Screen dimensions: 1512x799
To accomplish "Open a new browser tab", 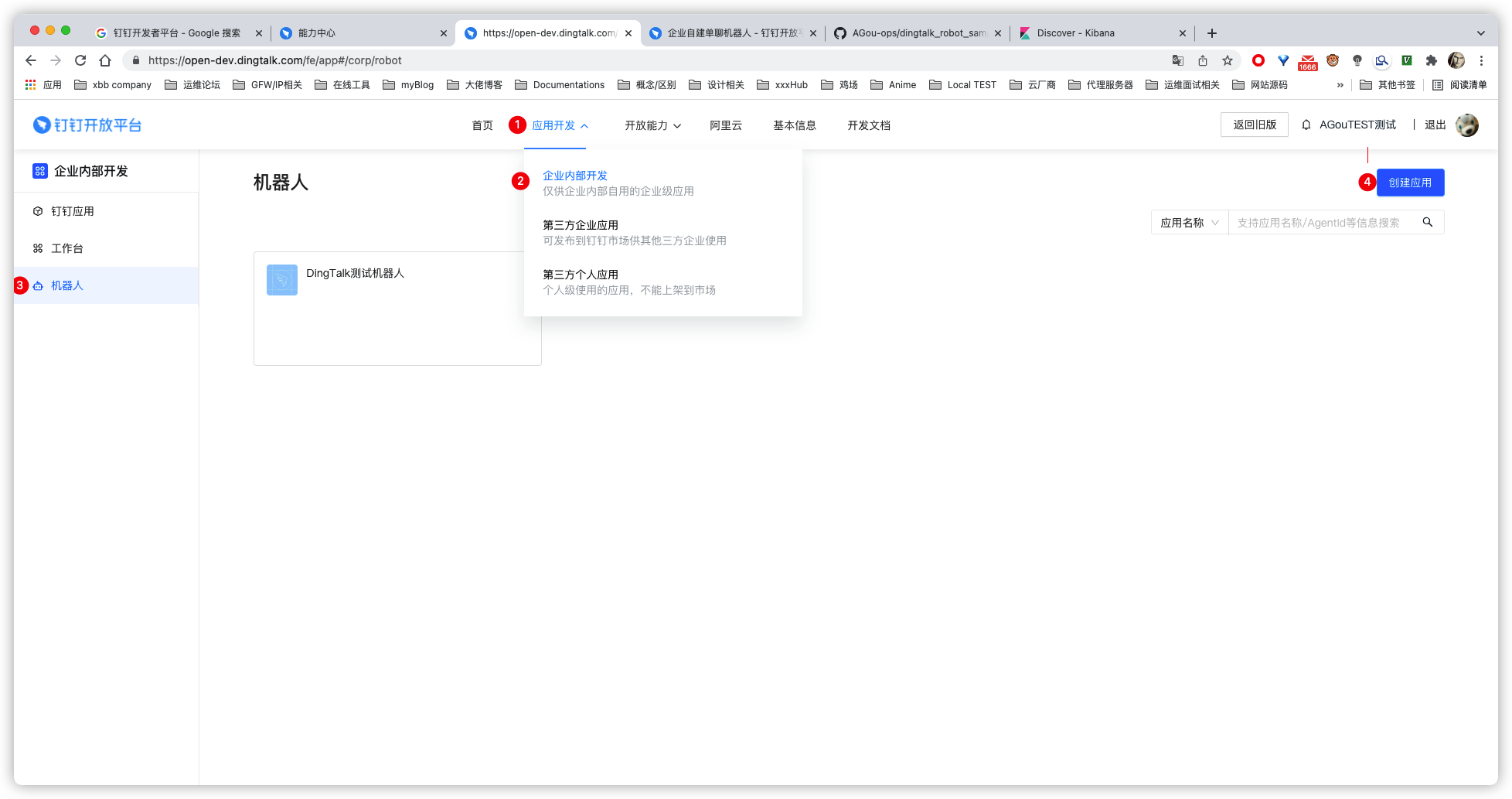I will tap(1212, 33).
